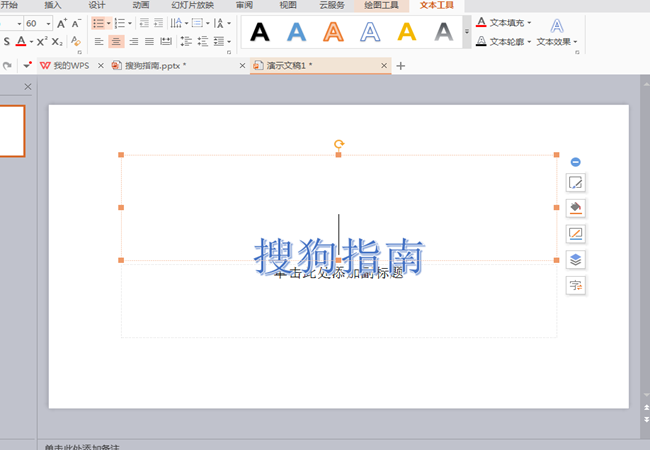The height and width of the screenshot is (450, 650).
Task: Switch to the 设计 ribbon tab
Action: (x=97, y=5)
